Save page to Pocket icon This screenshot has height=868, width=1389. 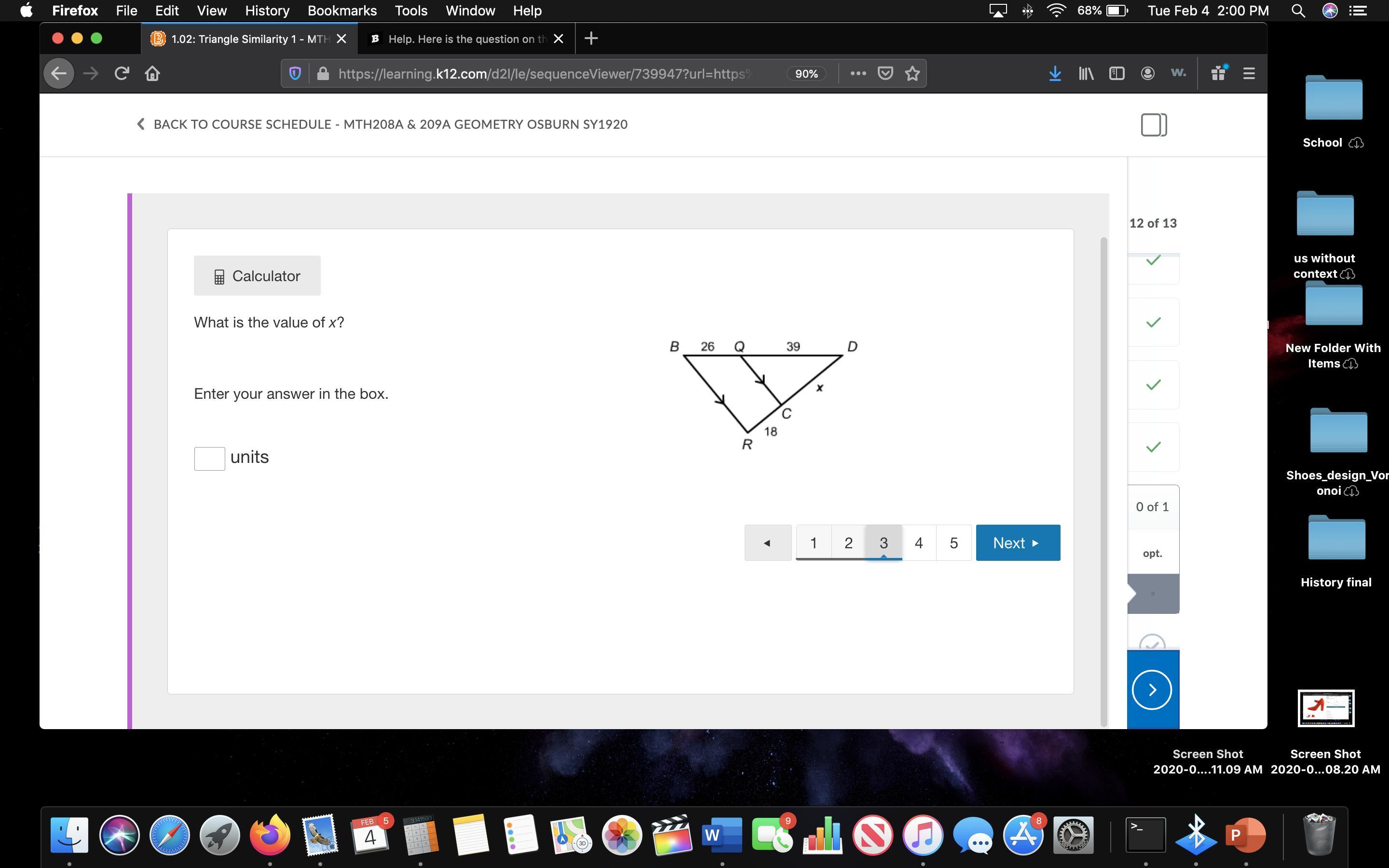pyautogui.click(x=885, y=73)
